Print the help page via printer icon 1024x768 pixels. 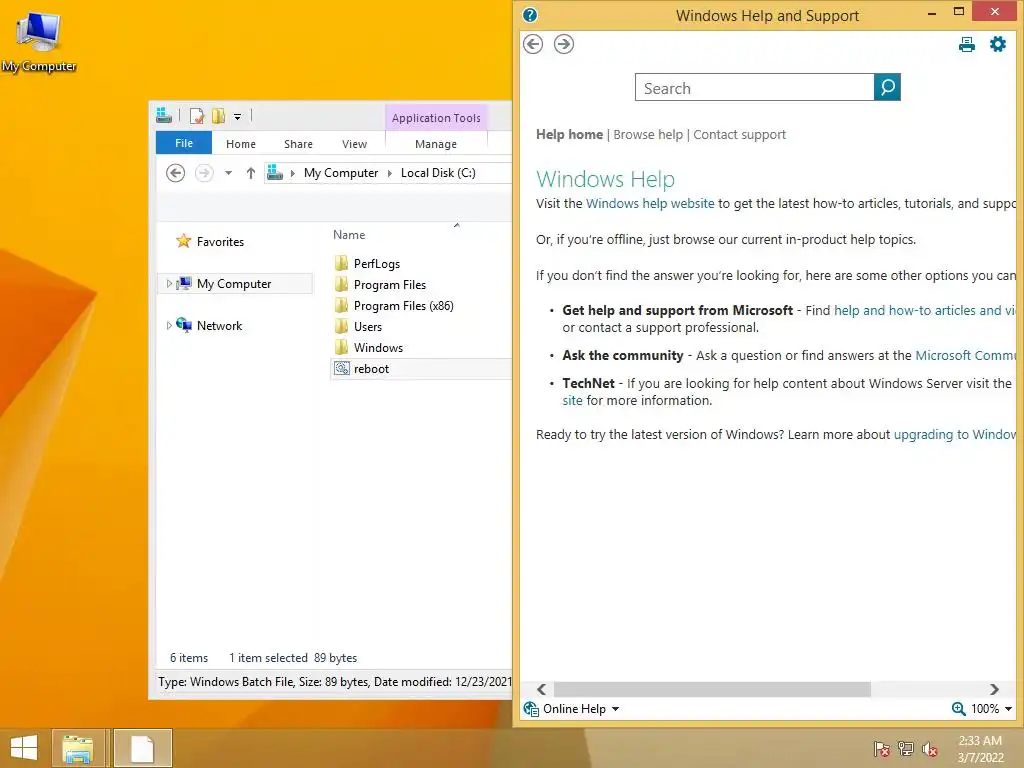click(967, 44)
